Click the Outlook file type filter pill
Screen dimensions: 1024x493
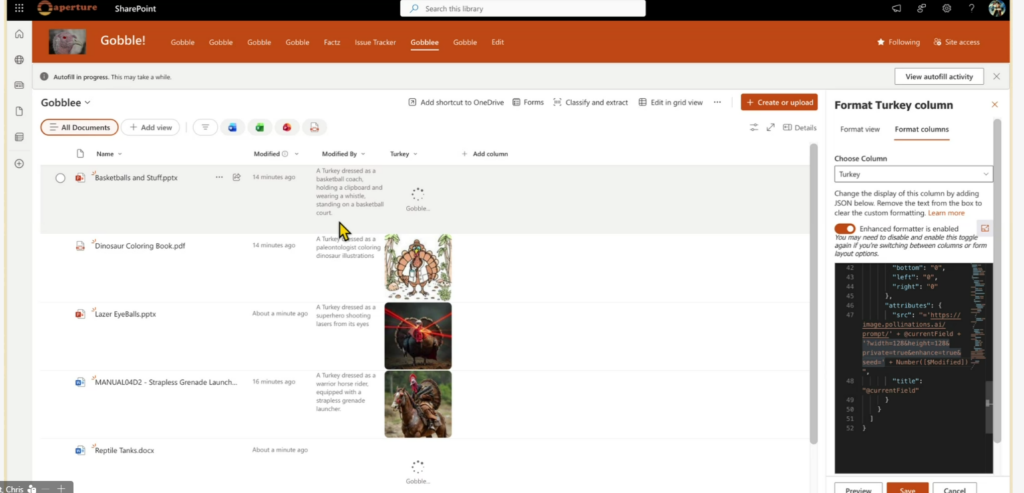233,127
